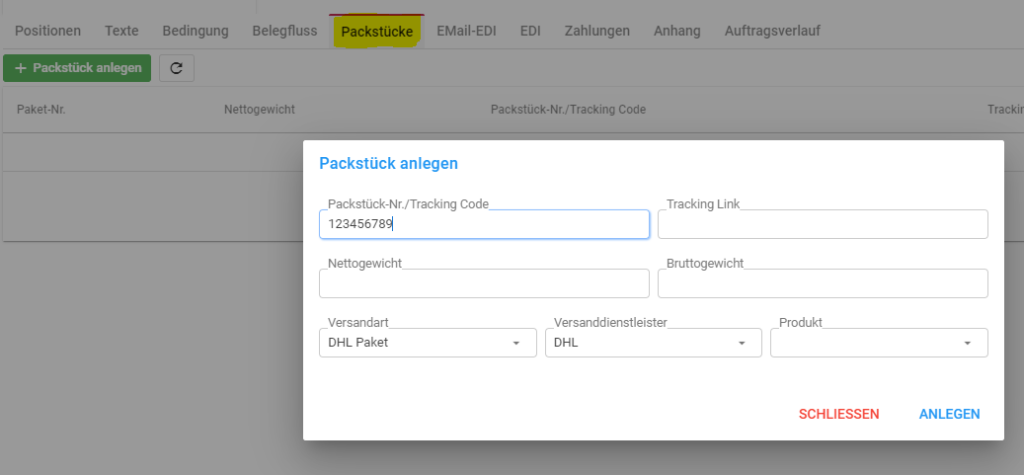Viewport: 1024px width, 475px height.
Task: Open the Zahlungen tab
Action: pyautogui.click(x=597, y=31)
